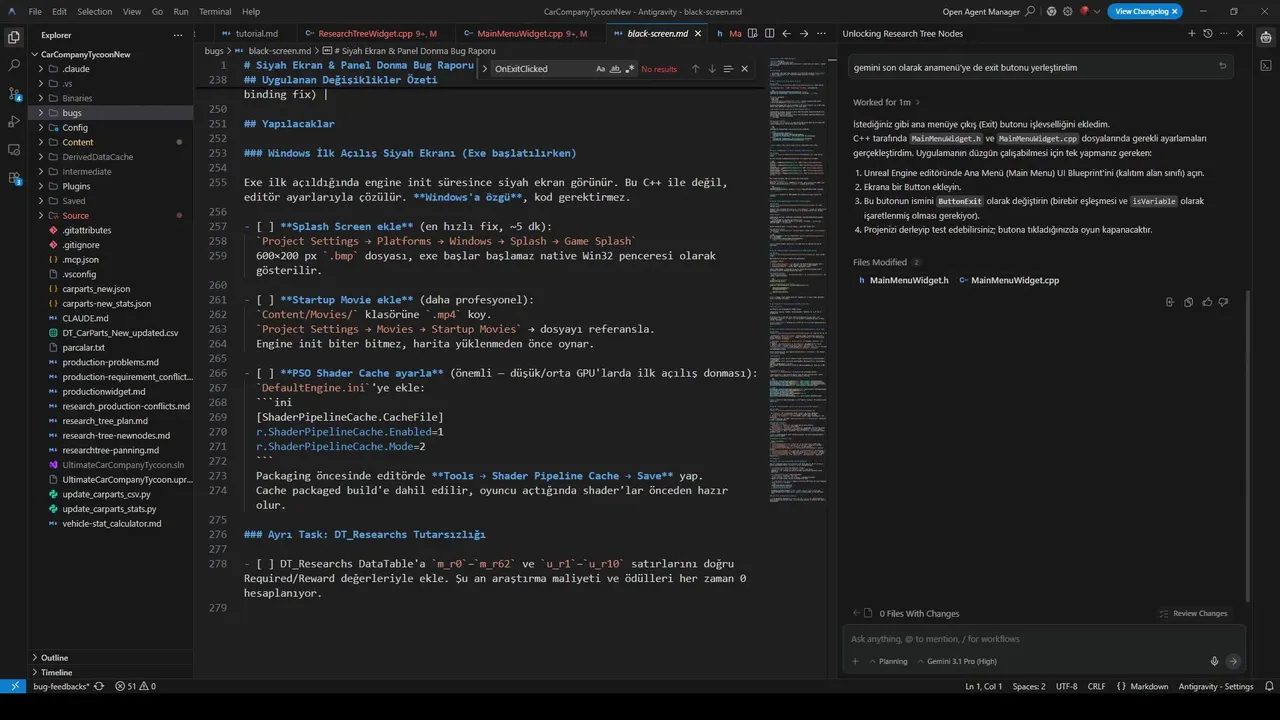Click Open Agent Manager

[x=981, y=12]
